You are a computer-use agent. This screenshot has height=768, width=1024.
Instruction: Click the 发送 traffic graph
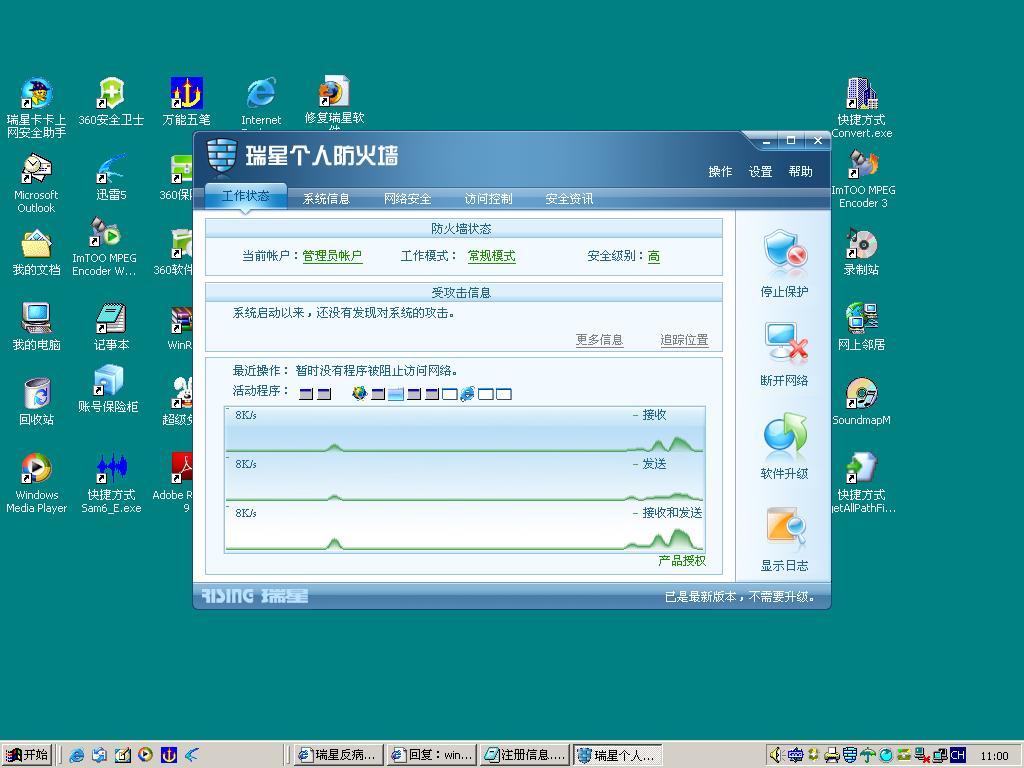464,479
